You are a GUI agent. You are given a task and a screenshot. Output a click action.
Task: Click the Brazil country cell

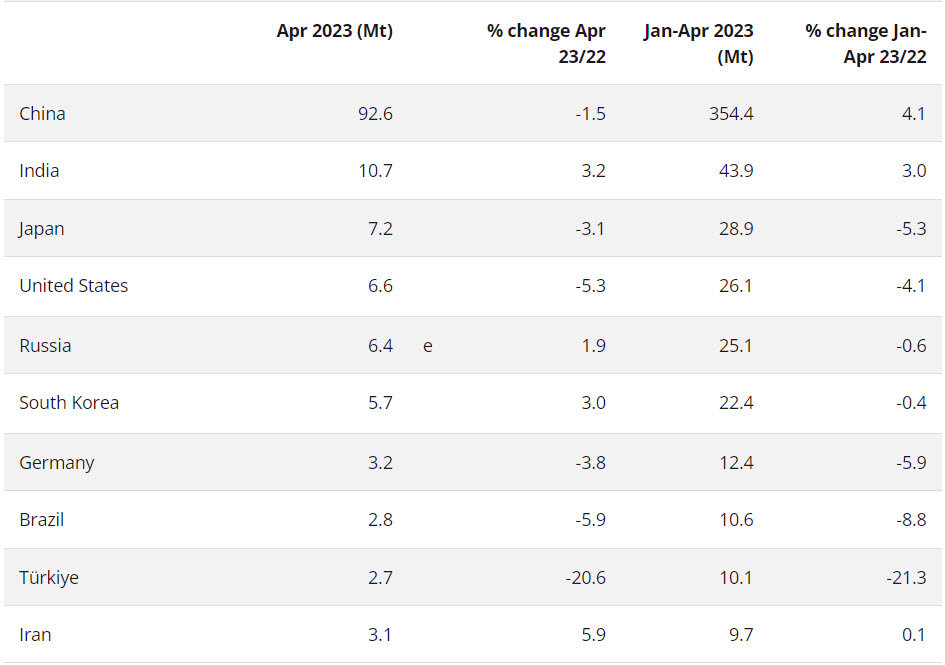41,520
